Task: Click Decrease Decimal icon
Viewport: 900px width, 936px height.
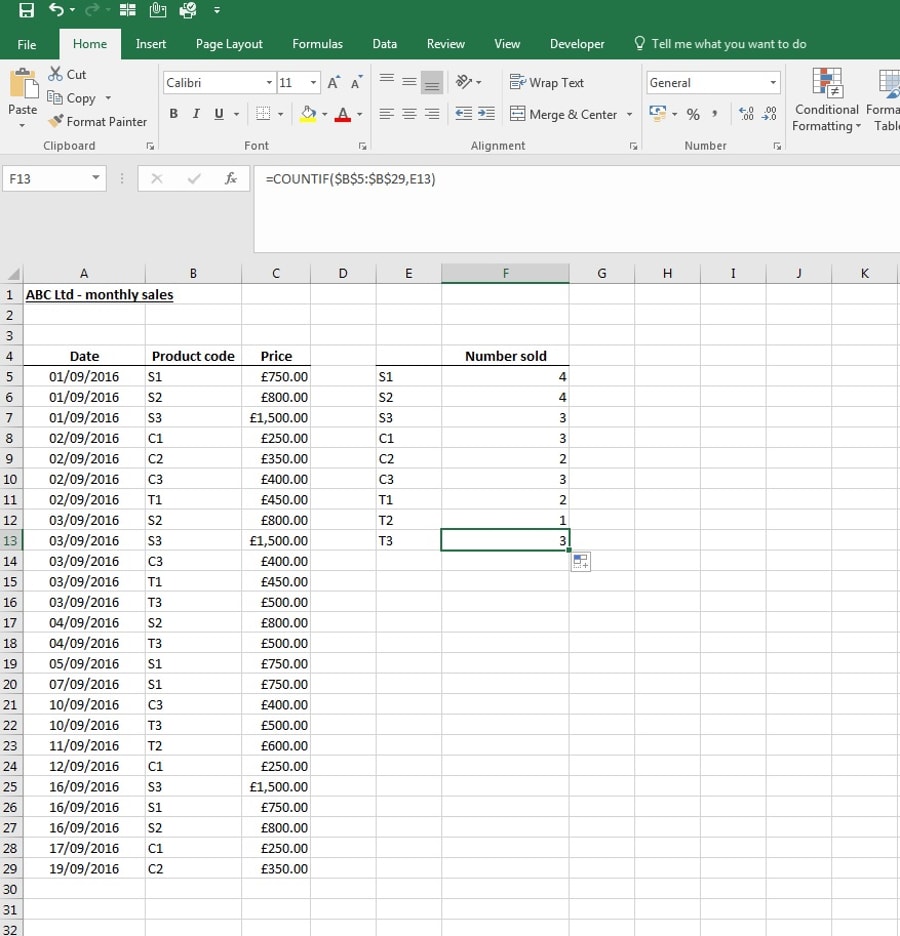Action: pos(769,113)
